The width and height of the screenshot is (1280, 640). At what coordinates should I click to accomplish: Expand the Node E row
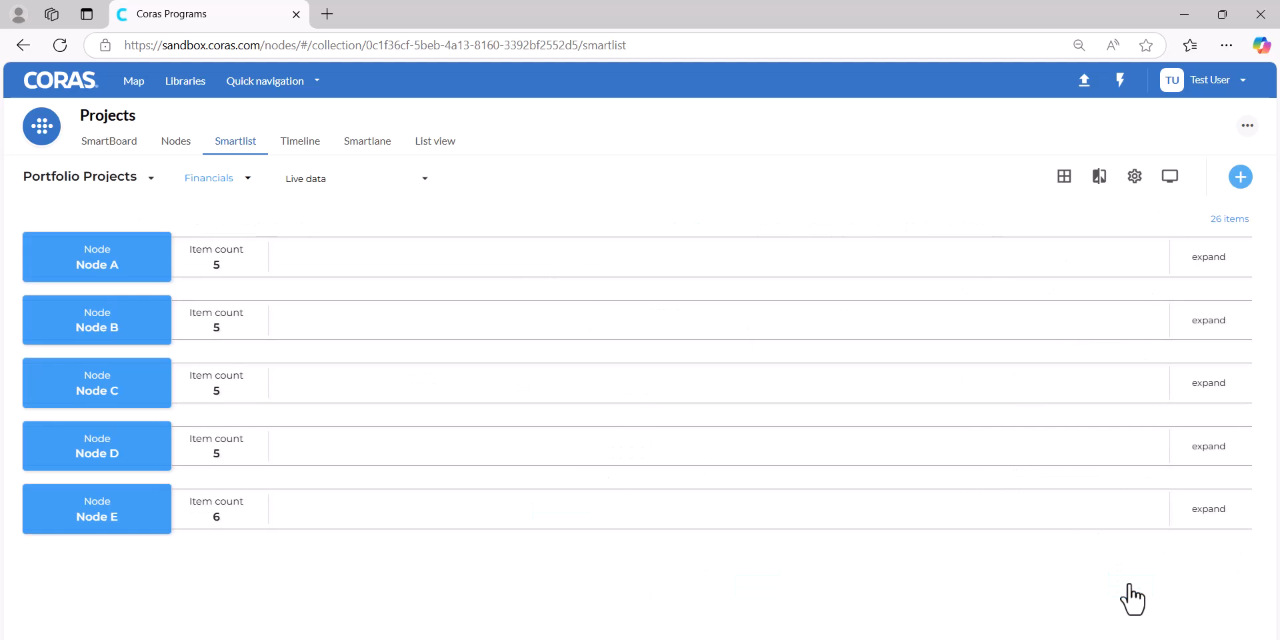click(1208, 509)
